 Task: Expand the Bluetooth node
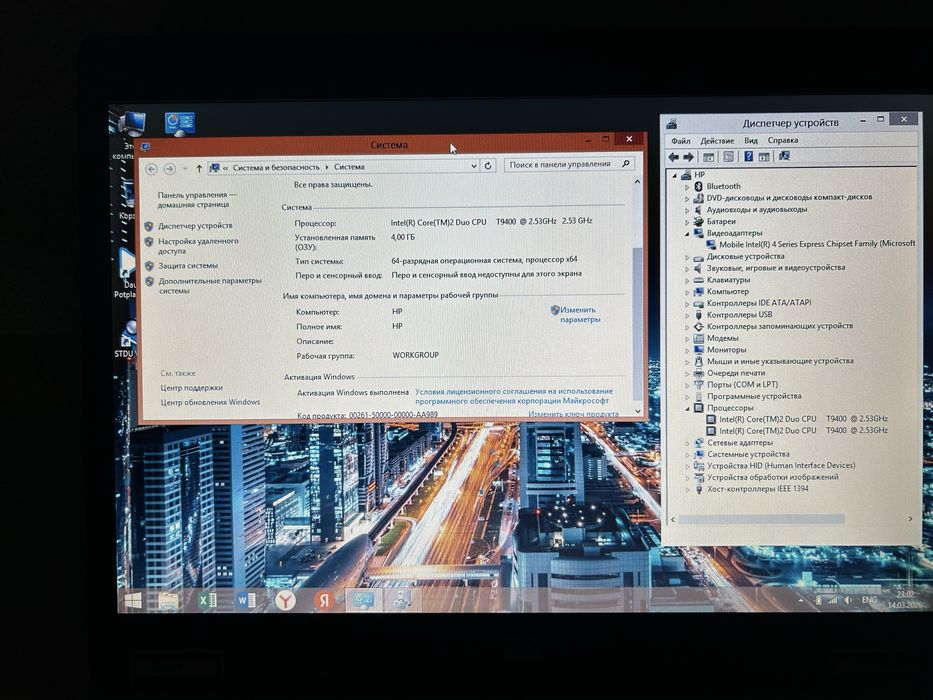[x=687, y=187]
